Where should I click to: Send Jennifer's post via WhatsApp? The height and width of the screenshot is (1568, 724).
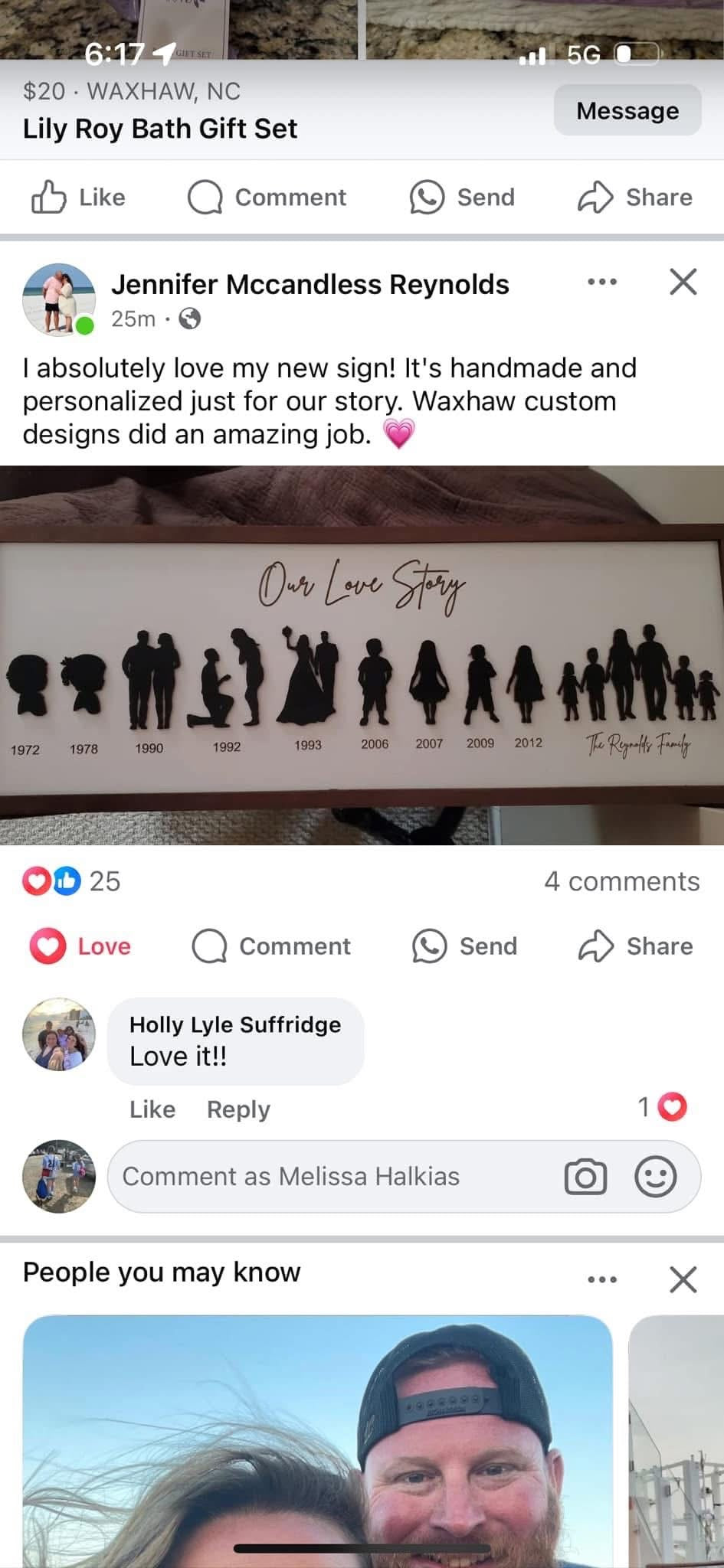coord(465,946)
